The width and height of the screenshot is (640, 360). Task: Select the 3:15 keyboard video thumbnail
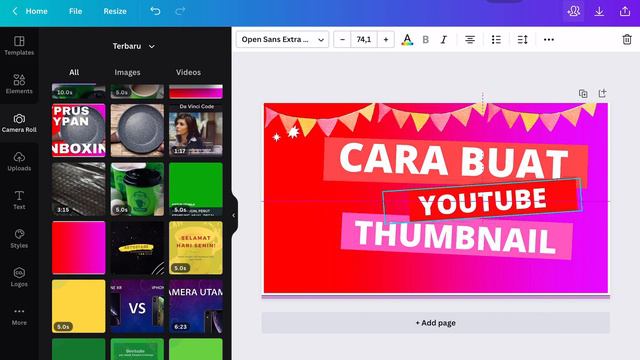pos(79,189)
